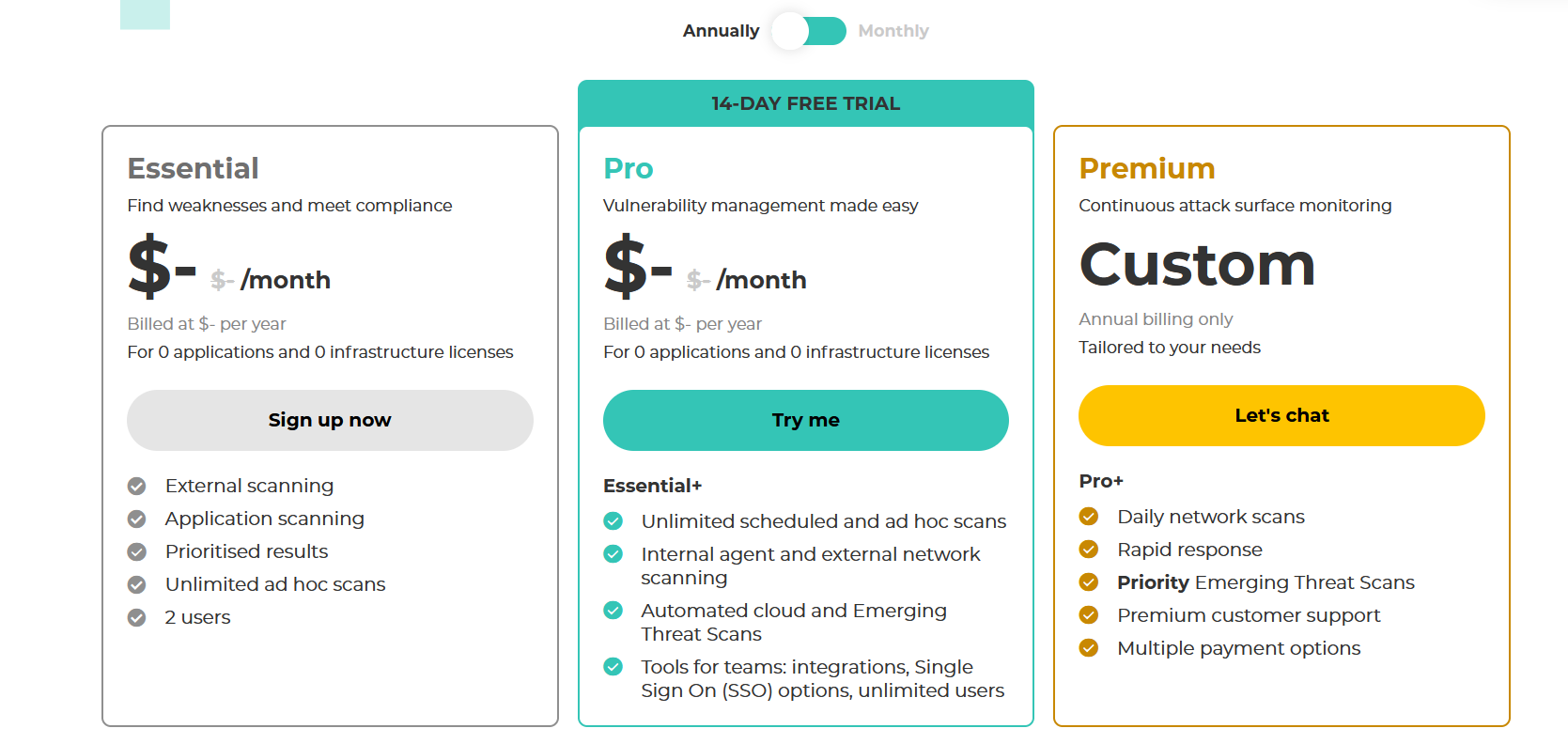The width and height of the screenshot is (1568, 744).
Task: Click the Let's chat button
Action: (1281, 415)
